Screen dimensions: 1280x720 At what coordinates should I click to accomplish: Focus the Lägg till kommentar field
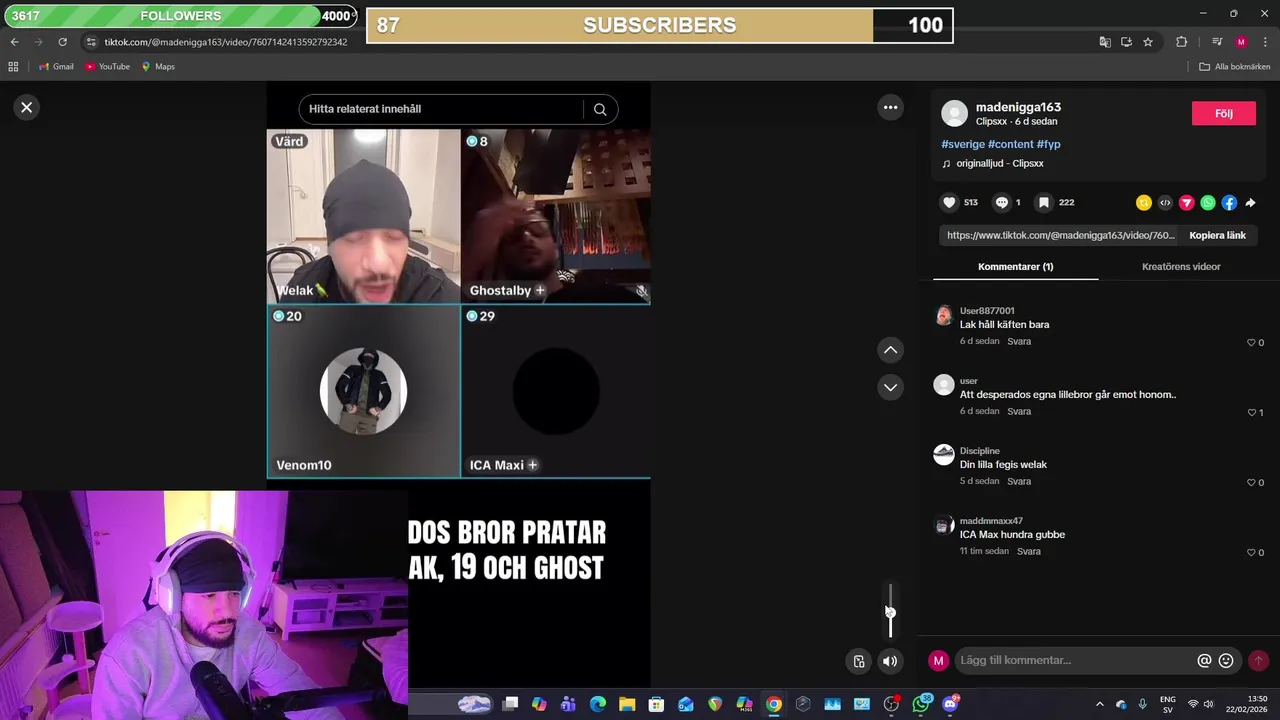1075,660
